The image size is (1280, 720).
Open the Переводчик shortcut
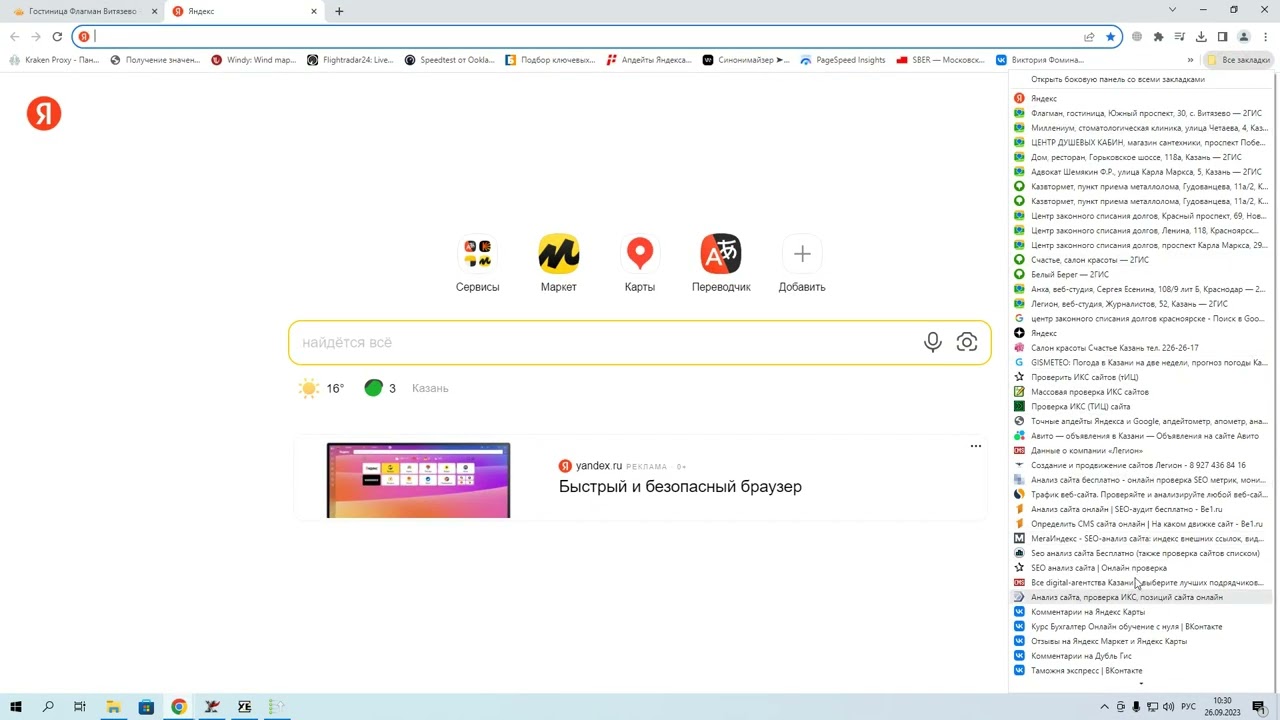point(721,265)
